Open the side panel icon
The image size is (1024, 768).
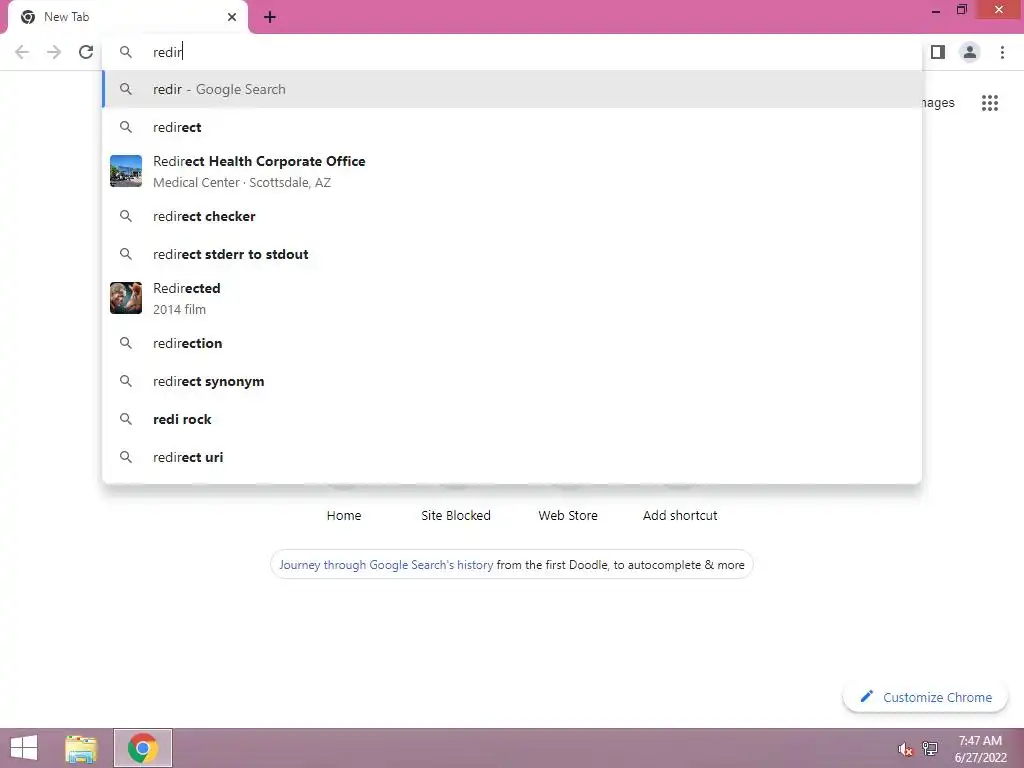[938, 52]
